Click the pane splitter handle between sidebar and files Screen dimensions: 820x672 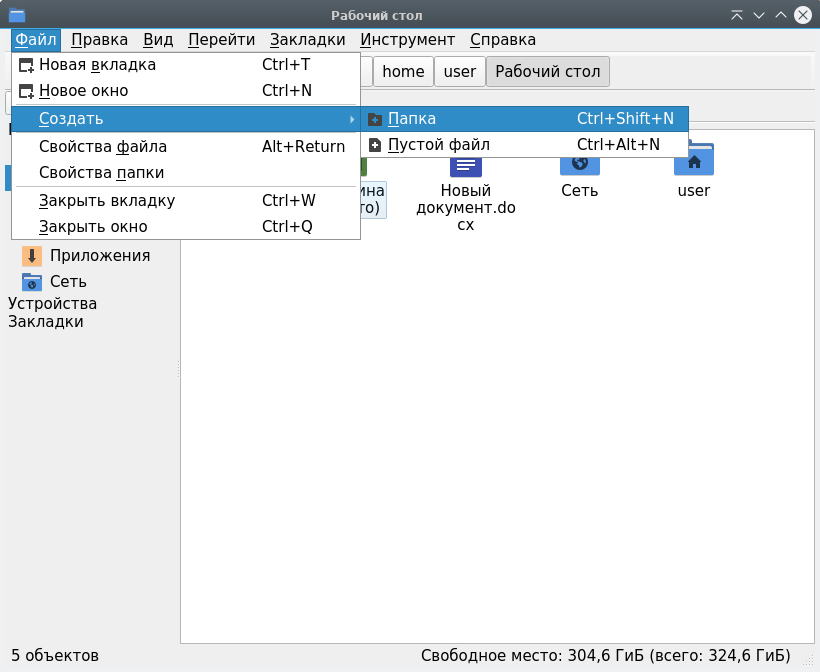179,370
